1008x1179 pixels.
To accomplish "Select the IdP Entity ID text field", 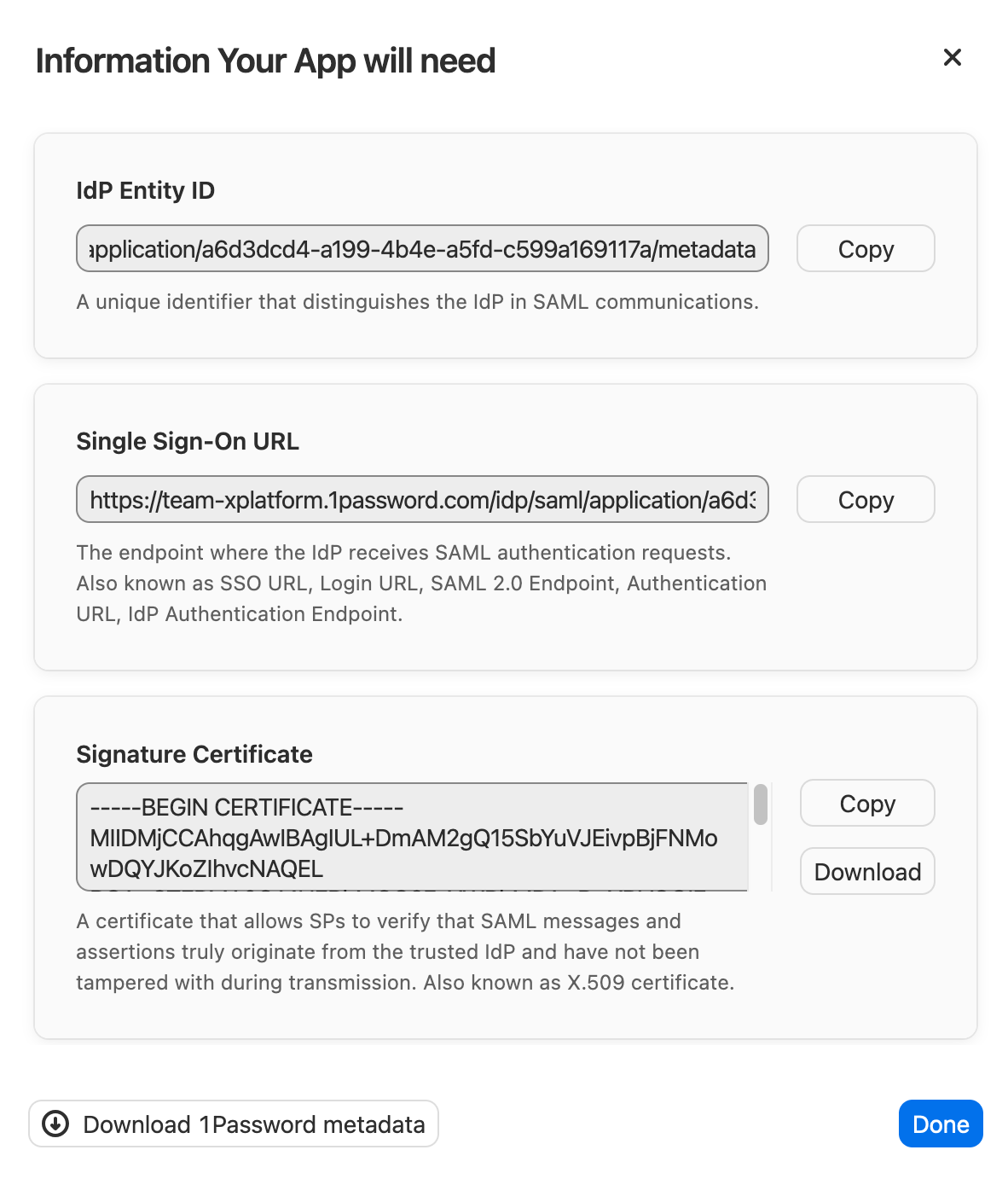I will [x=422, y=248].
